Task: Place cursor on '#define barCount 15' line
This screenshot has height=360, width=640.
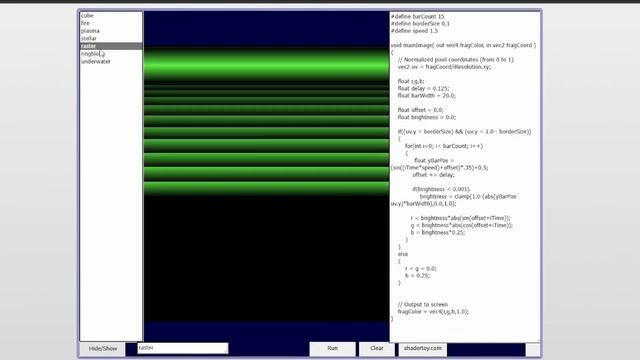Action: (x=418, y=17)
